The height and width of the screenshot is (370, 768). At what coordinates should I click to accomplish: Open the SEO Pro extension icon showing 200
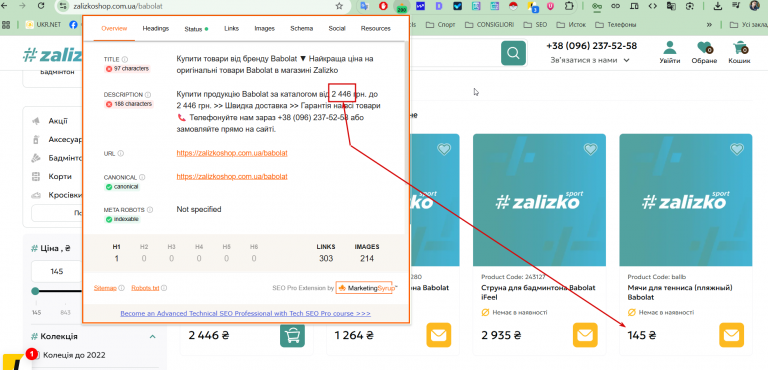coord(402,7)
